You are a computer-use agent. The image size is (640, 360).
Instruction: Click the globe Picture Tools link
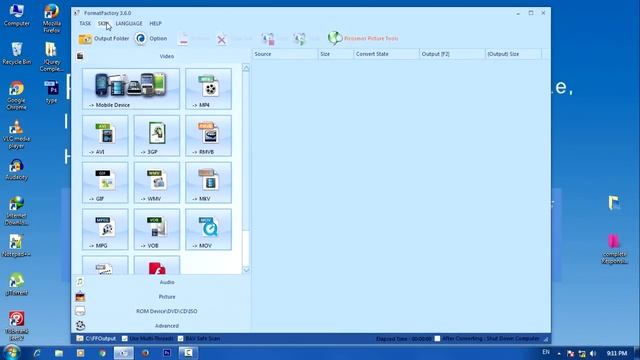(x=363, y=38)
